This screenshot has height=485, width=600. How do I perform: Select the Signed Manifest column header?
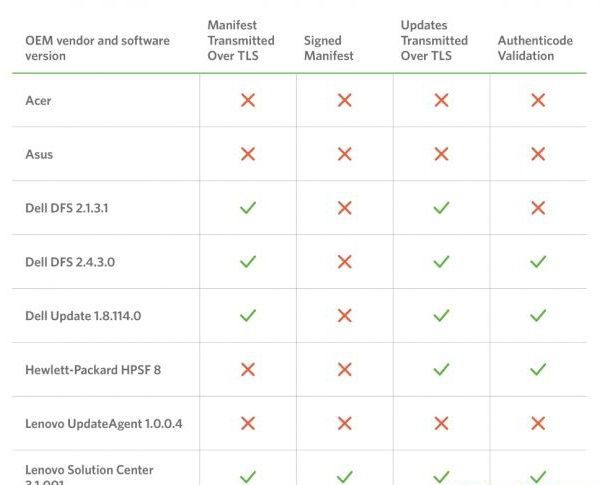click(329, 48)
